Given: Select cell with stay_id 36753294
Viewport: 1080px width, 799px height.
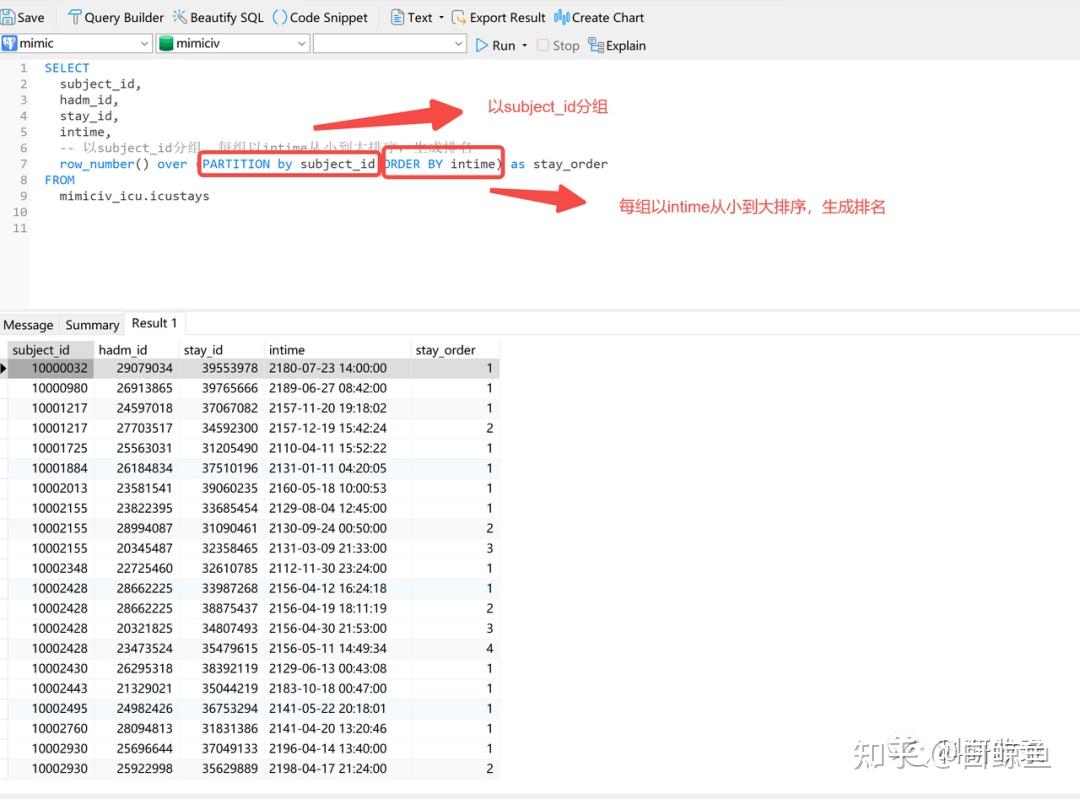Looking at the screenshot, I should [221, 707].
